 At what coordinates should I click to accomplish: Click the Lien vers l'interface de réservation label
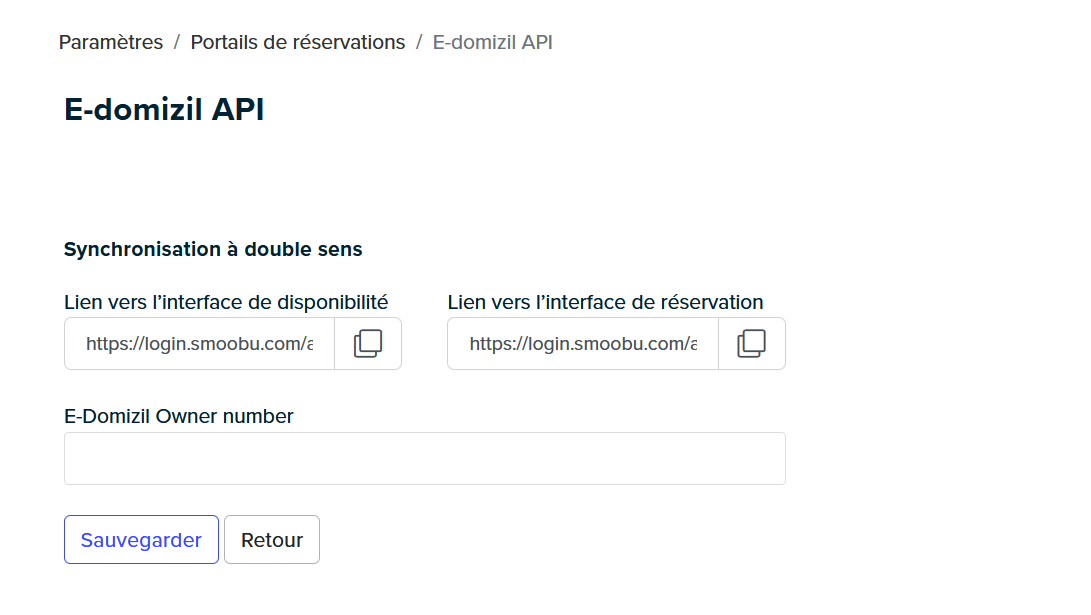[x=605, y=302]
